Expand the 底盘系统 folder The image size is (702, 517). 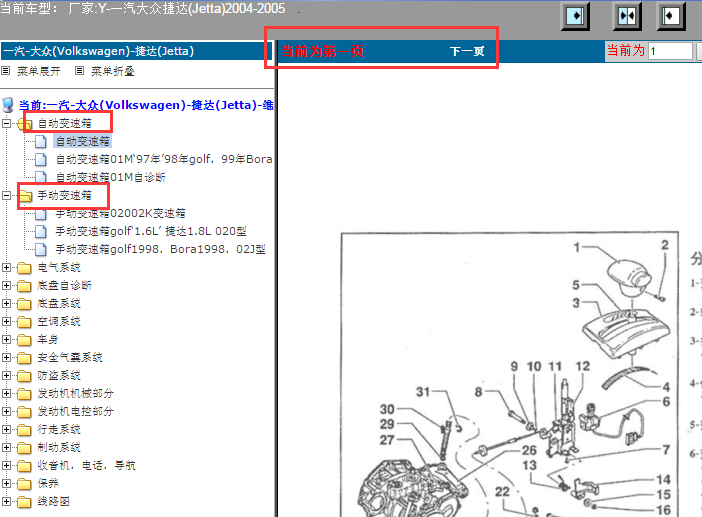[x=6, y=303]
